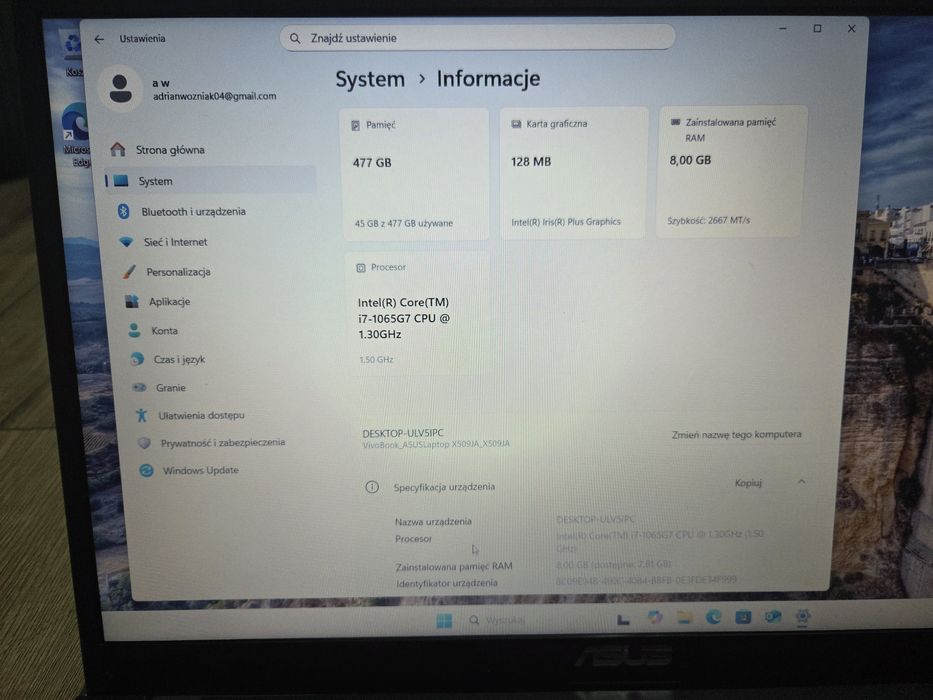This screenshot has width=933, height=700.
Task: Click the Znajdź ustawienie search field
Action: click(x=477, y=38)
